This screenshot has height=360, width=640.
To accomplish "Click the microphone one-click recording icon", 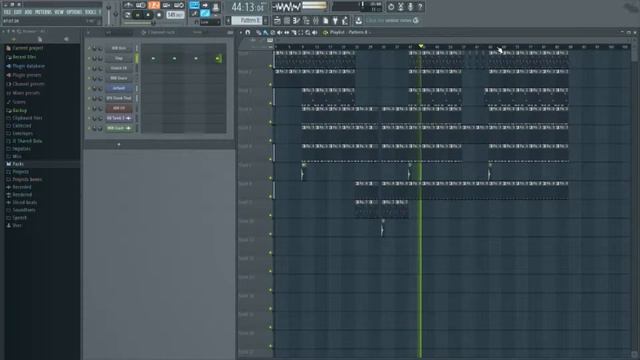I will click(411, 7).
